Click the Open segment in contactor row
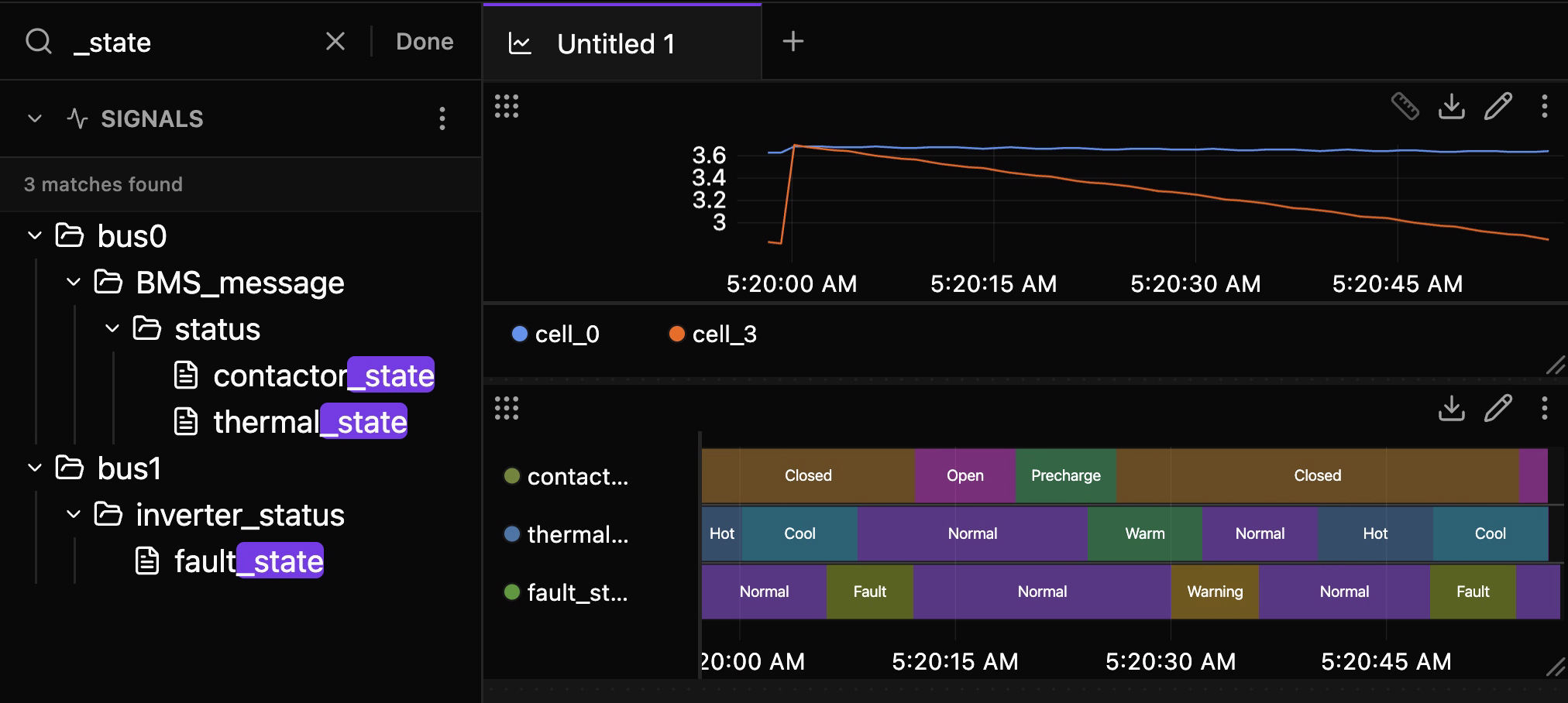Image resolution: width=1568 pixels, height=703 pixels. pos(965,475)
